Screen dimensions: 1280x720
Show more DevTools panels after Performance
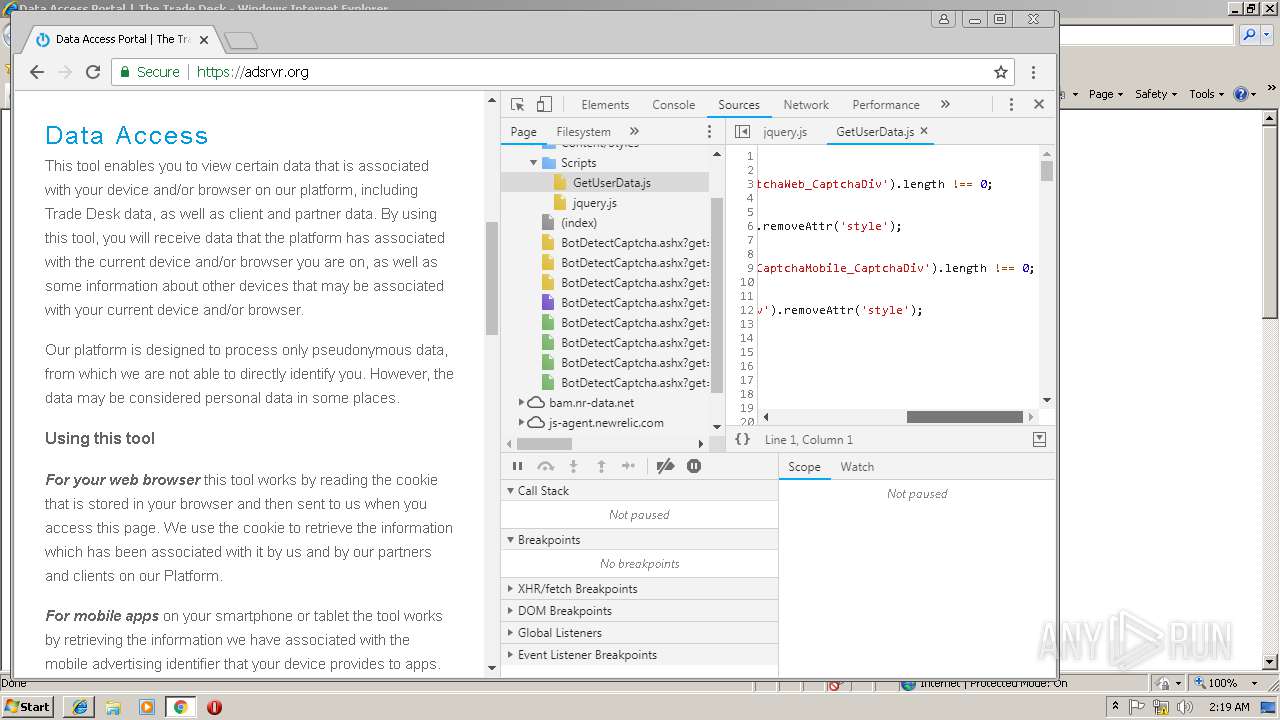(945, 104)
